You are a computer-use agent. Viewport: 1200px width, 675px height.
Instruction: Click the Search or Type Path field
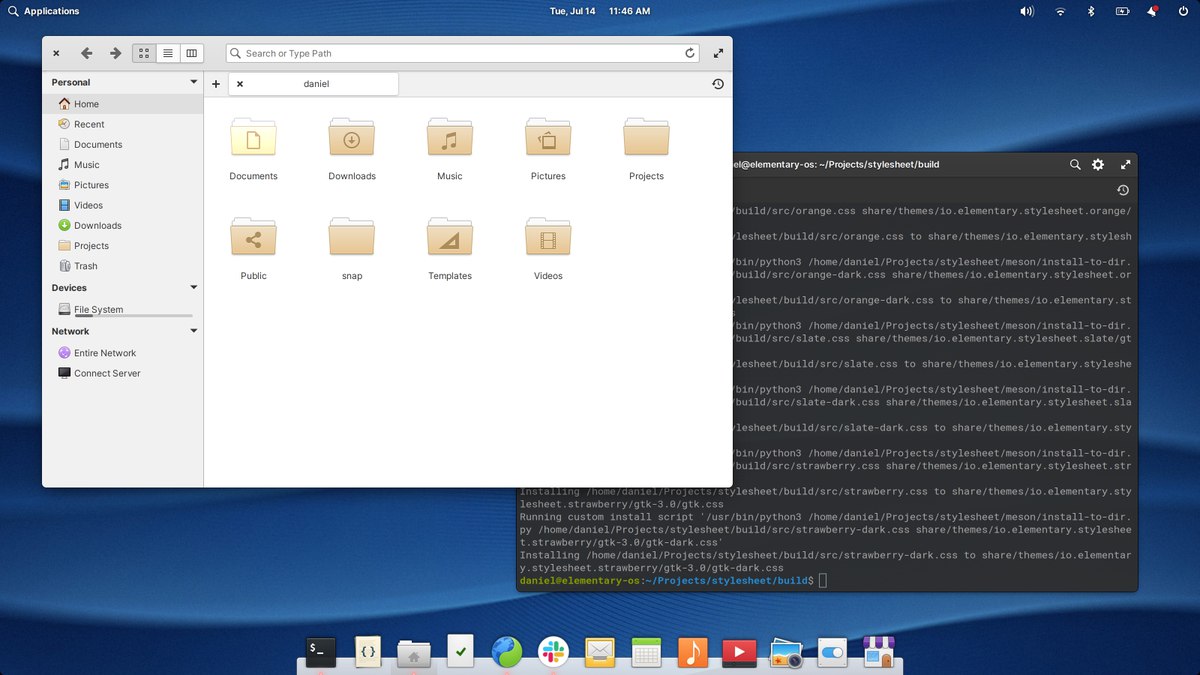click(462, 53)
